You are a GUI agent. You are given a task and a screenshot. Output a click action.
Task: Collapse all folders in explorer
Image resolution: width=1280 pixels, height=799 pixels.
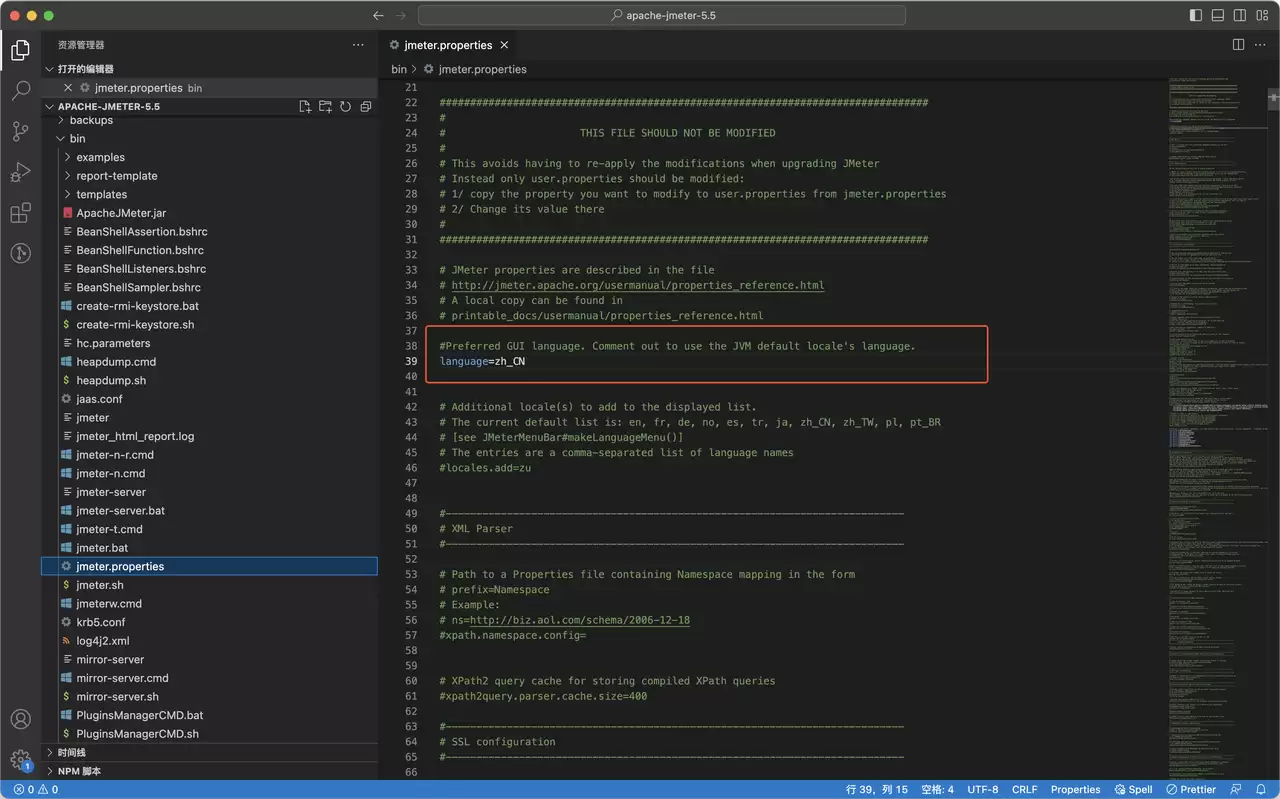366,107
